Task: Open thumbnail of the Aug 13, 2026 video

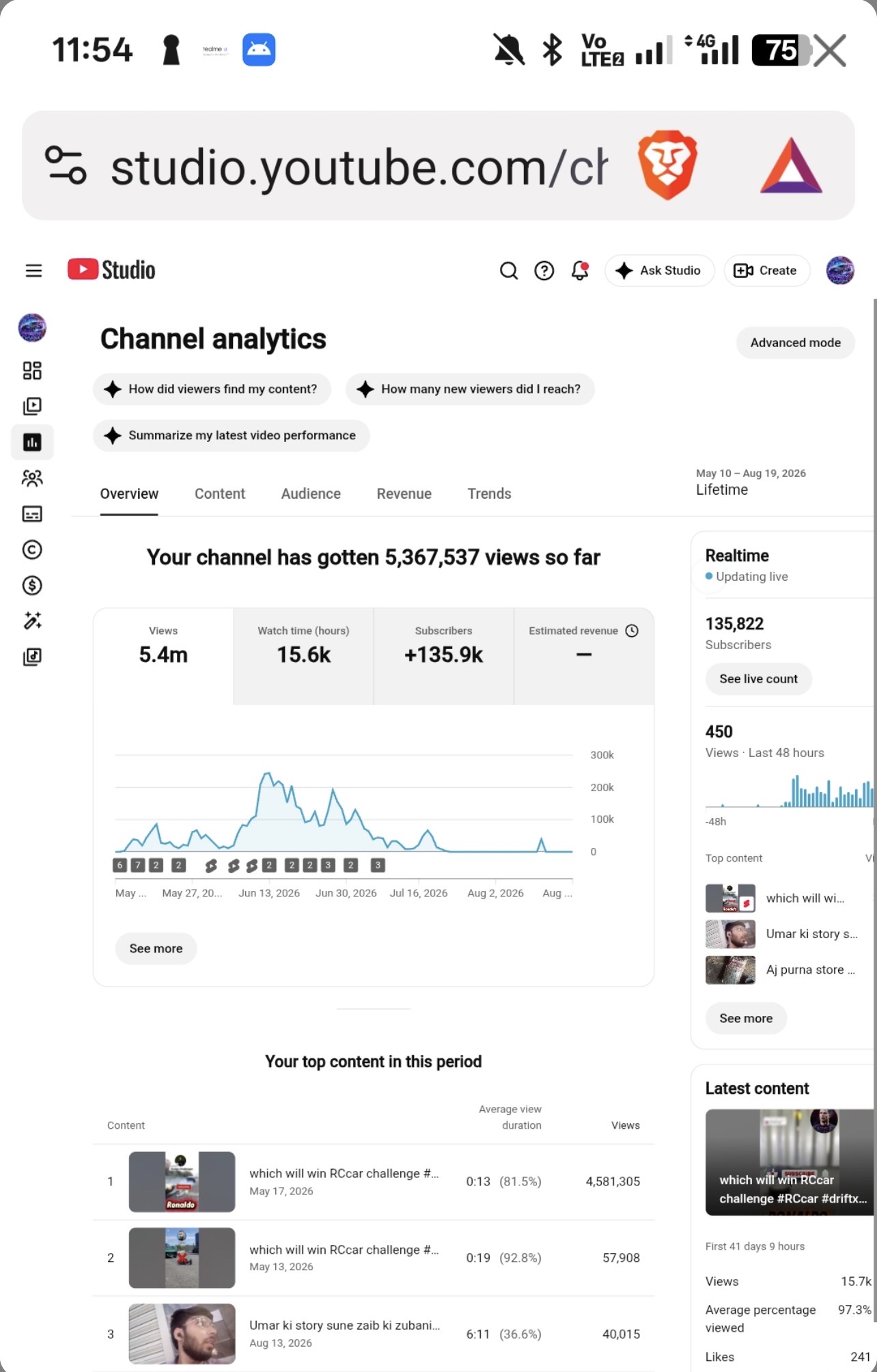Action: pyautogui.click(x=182, y=1334)
